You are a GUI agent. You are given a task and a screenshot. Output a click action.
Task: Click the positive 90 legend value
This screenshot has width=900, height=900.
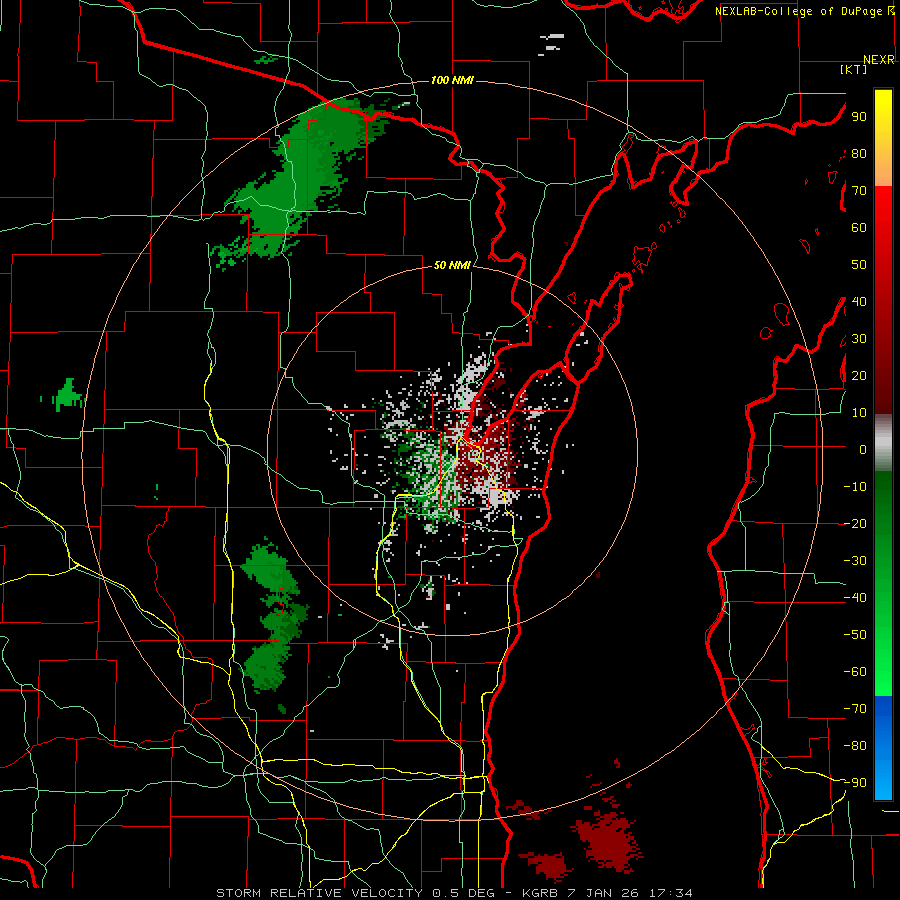(x=859, y=117)
